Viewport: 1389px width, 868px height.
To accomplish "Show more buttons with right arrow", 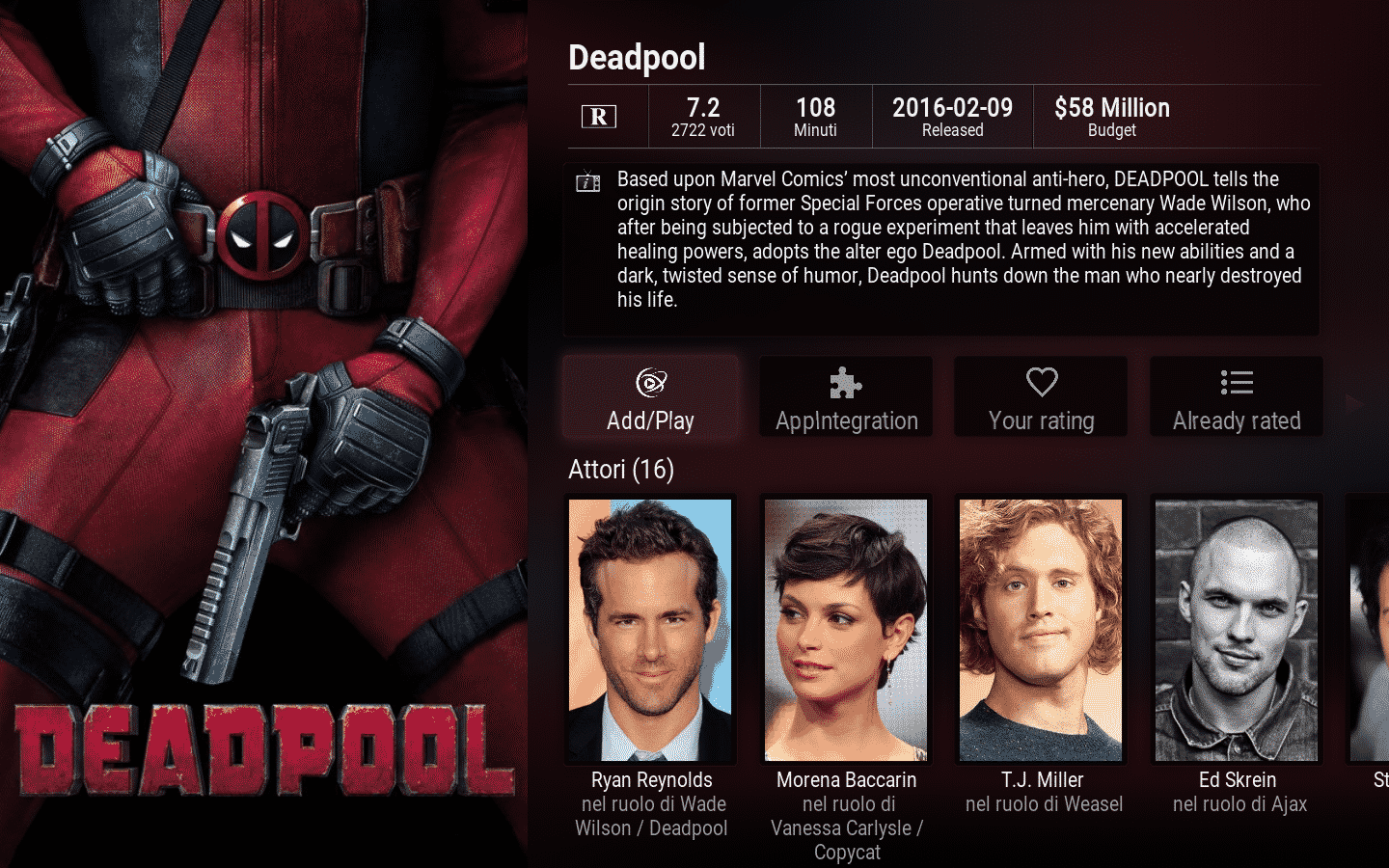I will coord(1353,404).
